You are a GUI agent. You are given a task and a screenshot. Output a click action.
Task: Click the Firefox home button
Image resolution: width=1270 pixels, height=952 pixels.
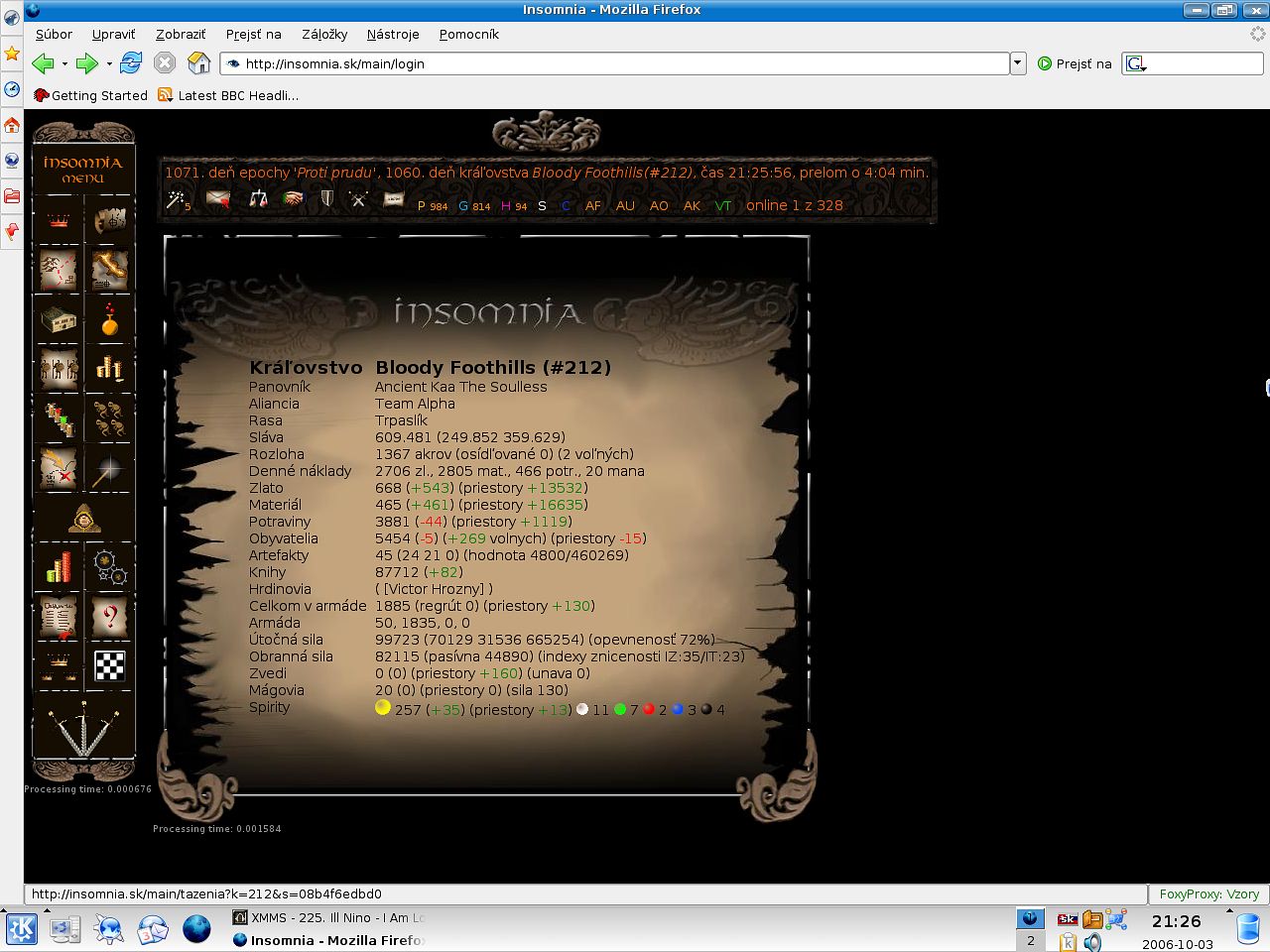tap(199, 63)
